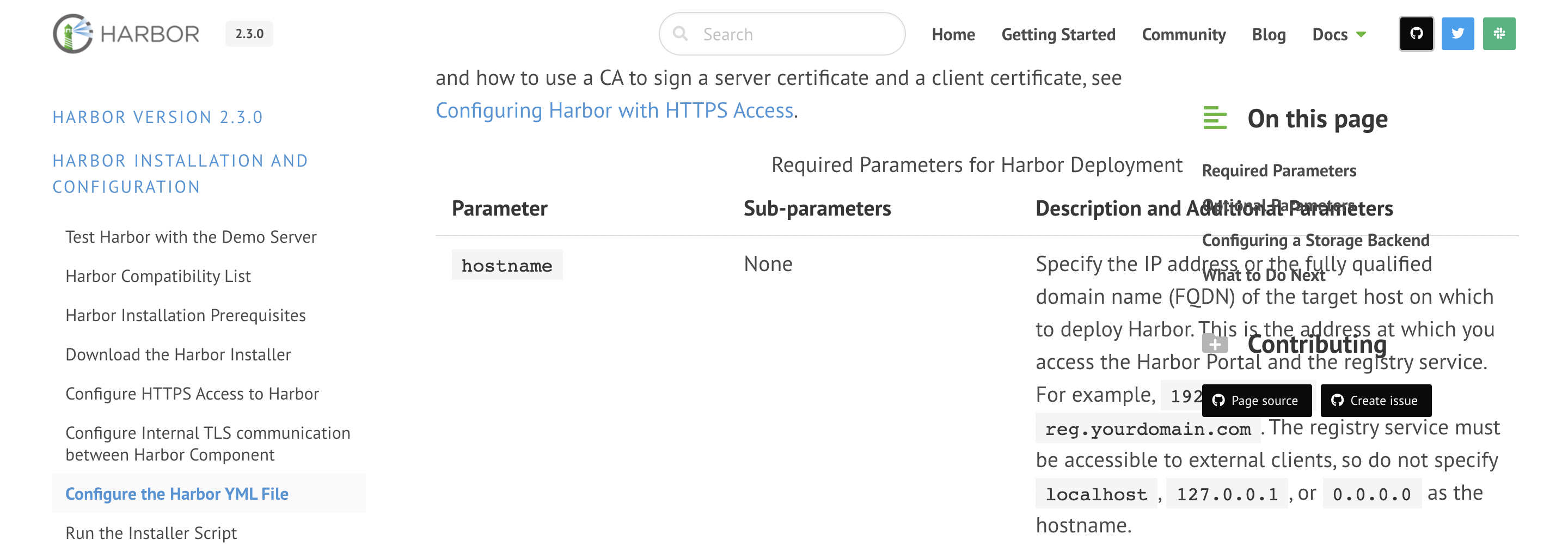This screenshot has height=552, width=1568.
Task: Navigate to the Home menu item
Action: click(953, 35)
